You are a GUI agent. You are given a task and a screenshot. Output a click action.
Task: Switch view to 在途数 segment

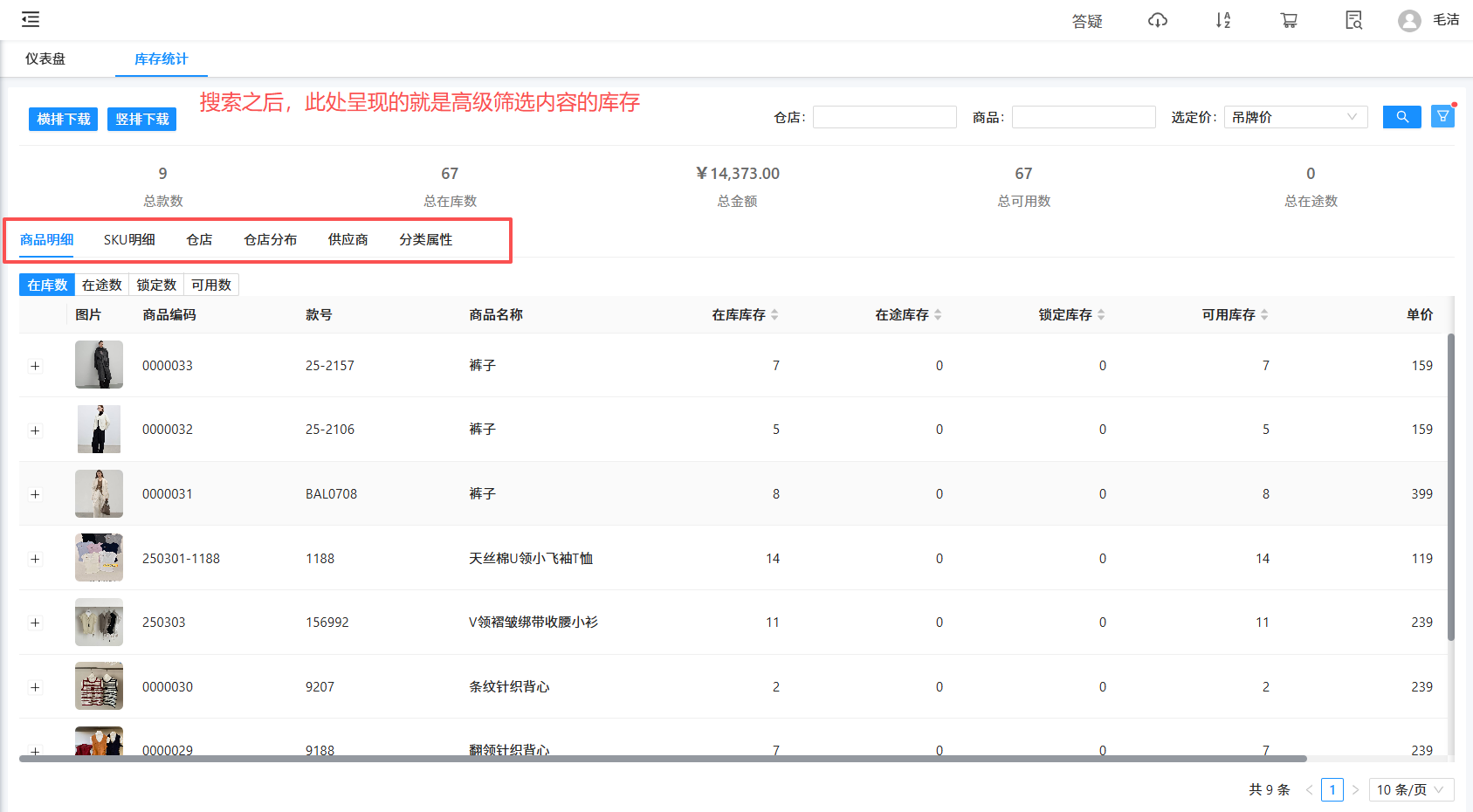[x=101, y=286]
